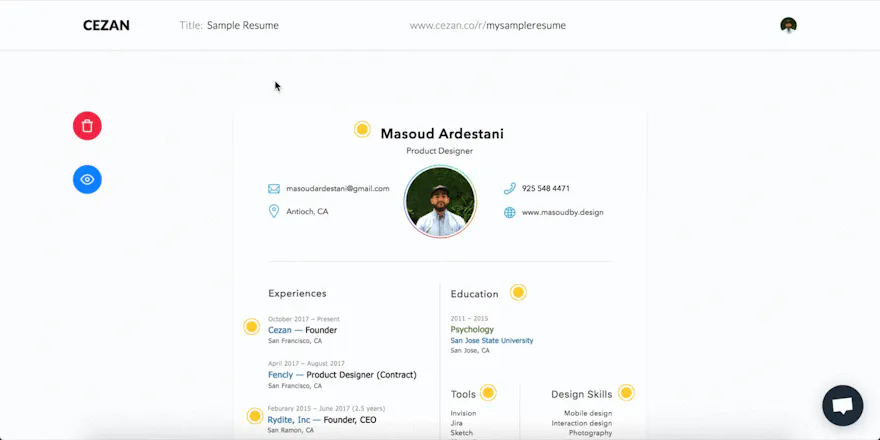Click yellow dot beside Cezan Founder entry
Image resolution: width=880 pixels, height=440 pixels.
[251, 327]
